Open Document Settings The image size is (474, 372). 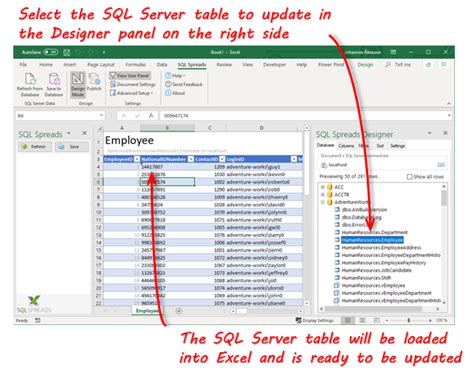[133, 84]
